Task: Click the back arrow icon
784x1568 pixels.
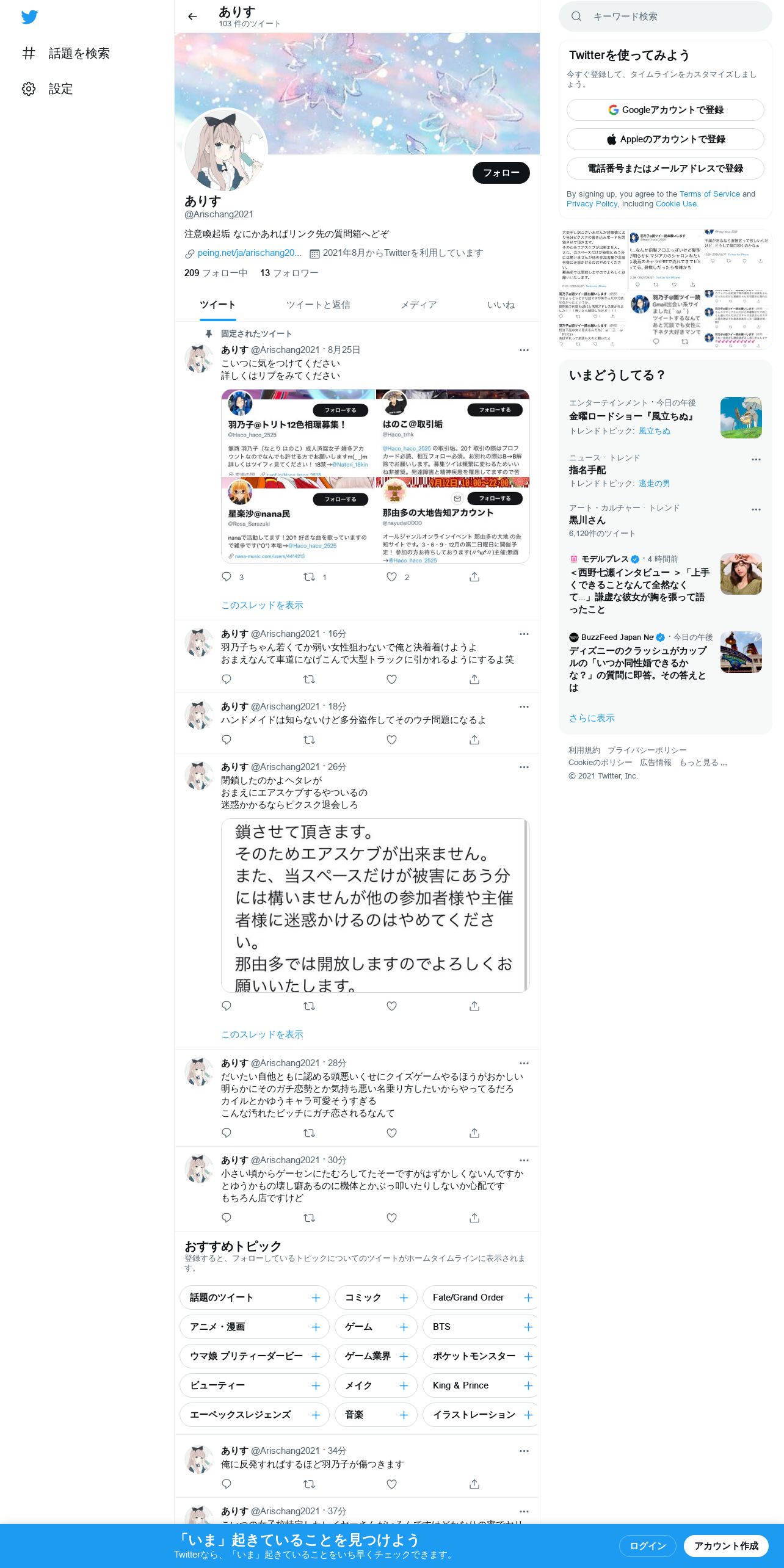Action: (x=192, y=16)
